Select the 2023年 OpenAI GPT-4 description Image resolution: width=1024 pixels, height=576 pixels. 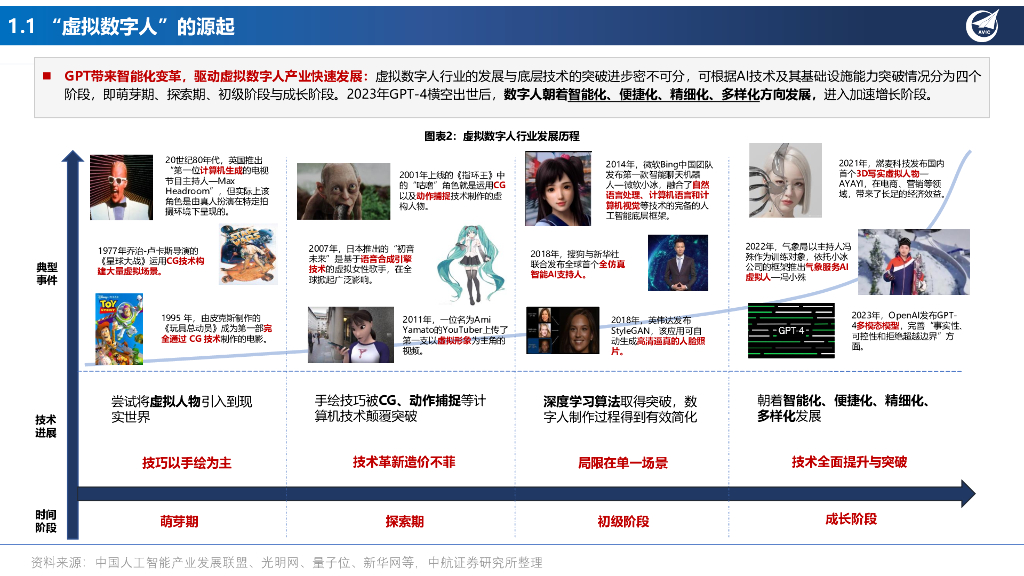(906, 330)
